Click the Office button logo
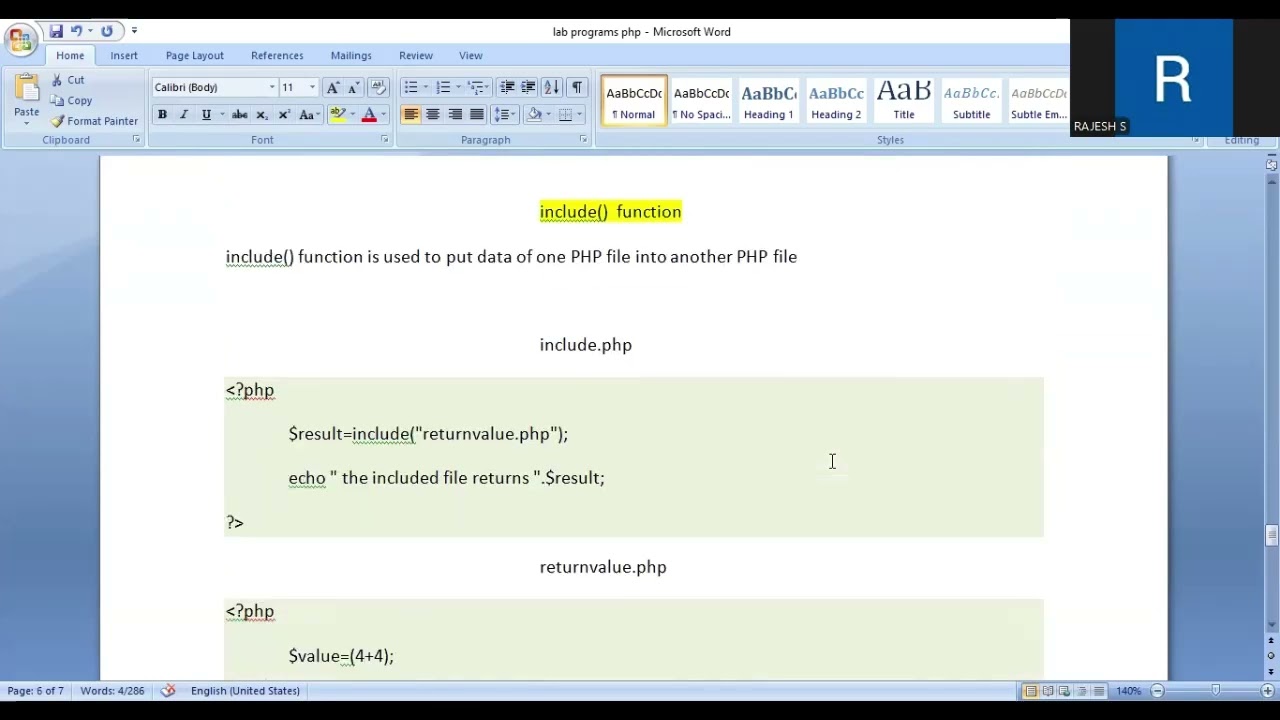1280x720 pixels. click(x=20, y=40)
